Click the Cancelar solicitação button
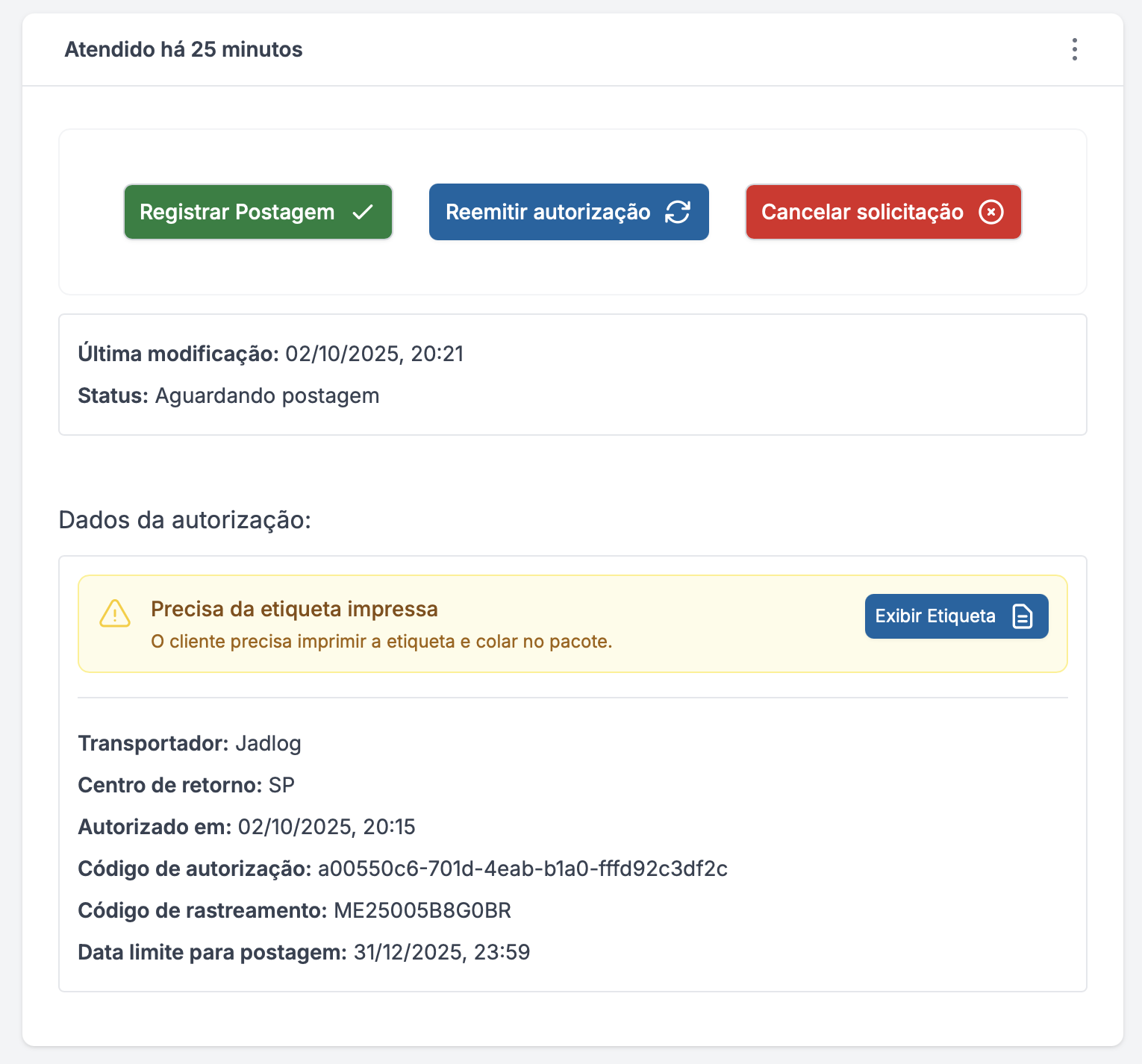Screen dimensions: 1142x1064 (883, 212)
